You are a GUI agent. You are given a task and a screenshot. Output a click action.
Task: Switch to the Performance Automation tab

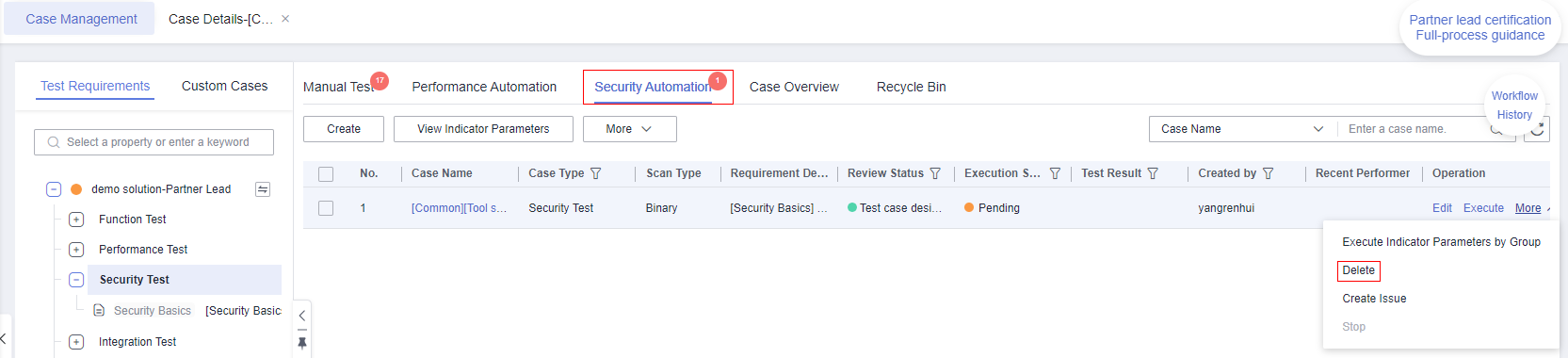[484, 87]
